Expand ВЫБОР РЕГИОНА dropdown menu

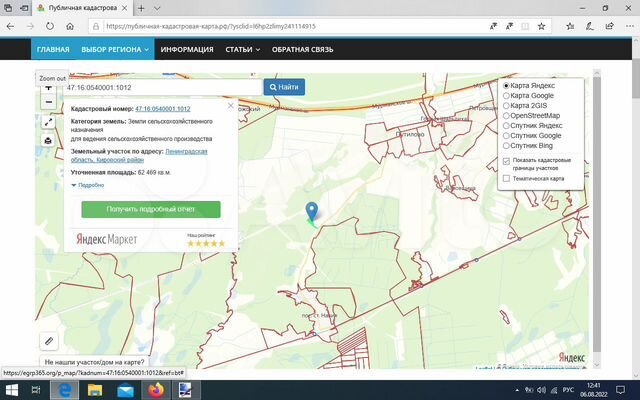[x=115, y=49]
